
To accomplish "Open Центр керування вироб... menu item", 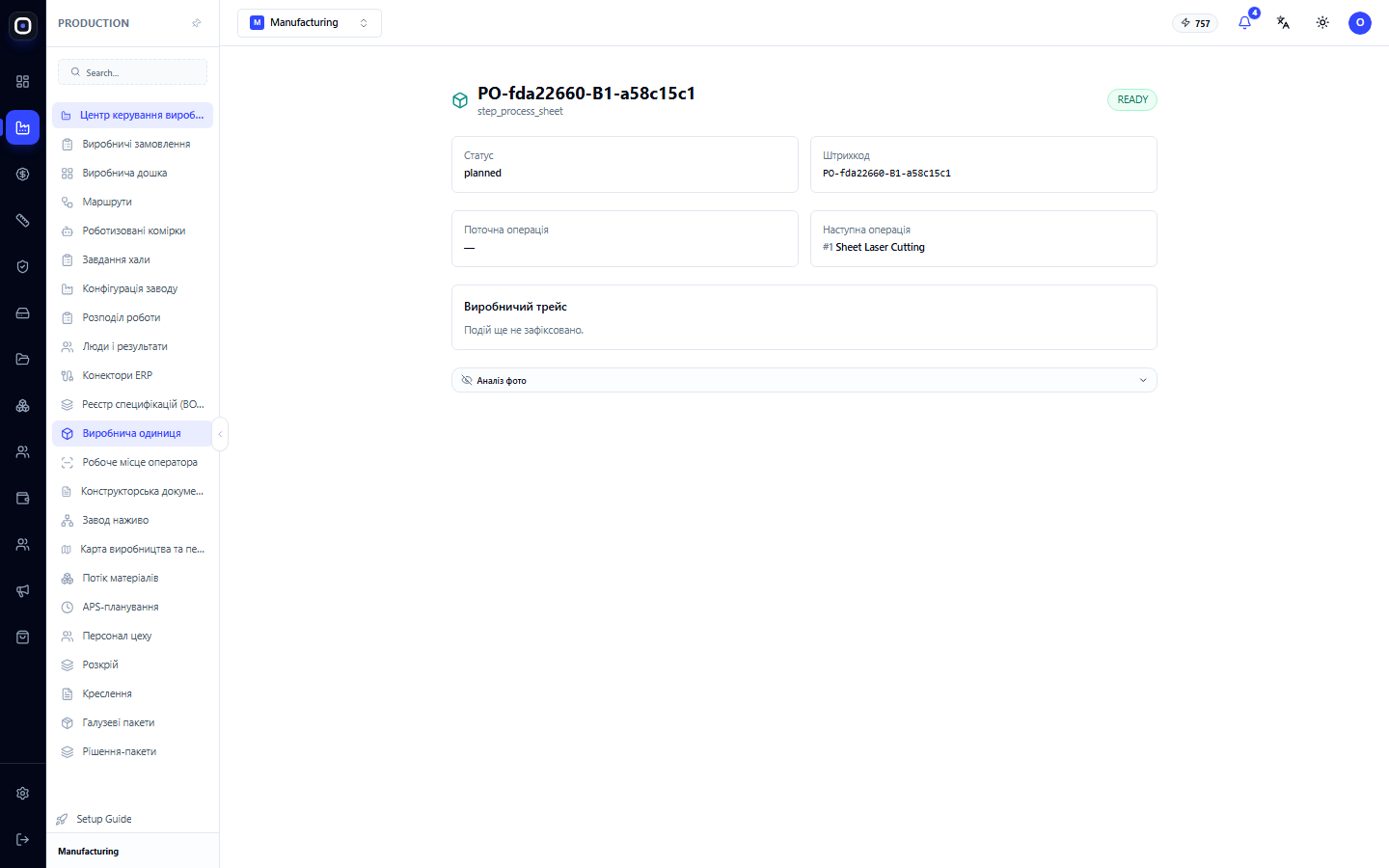I will coord(132,115).
